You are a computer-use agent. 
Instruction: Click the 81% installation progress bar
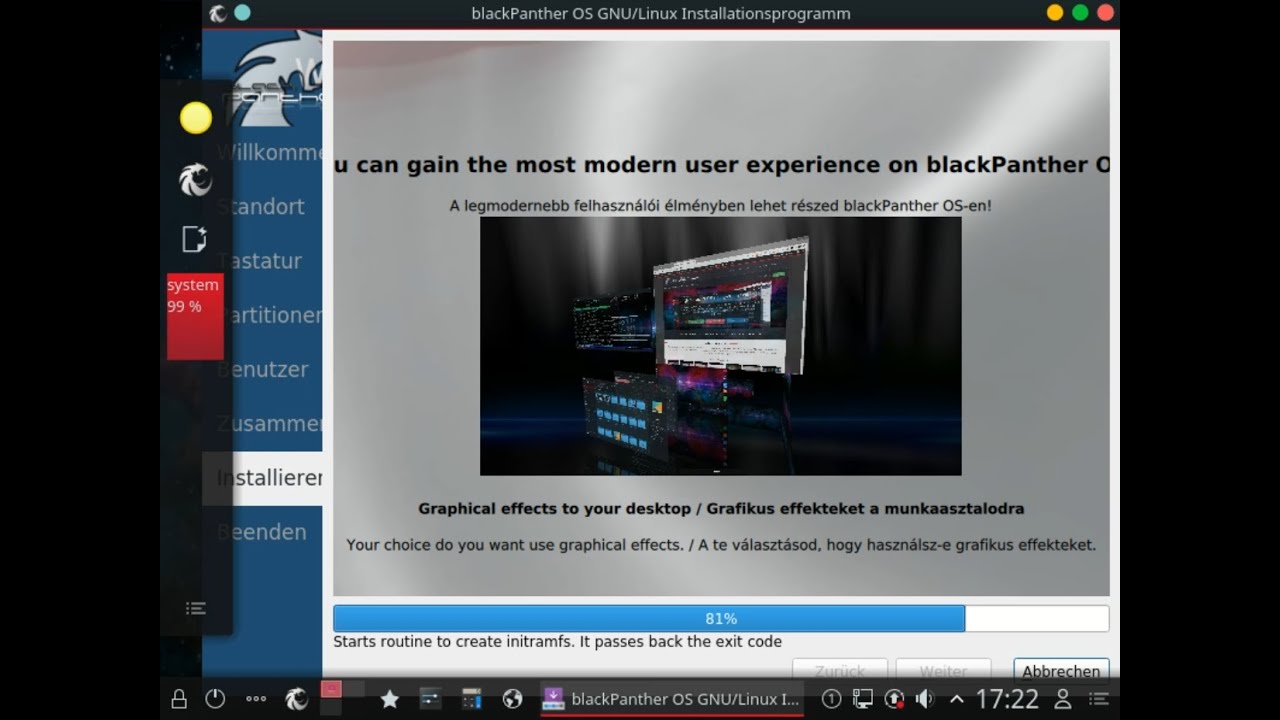721,618
